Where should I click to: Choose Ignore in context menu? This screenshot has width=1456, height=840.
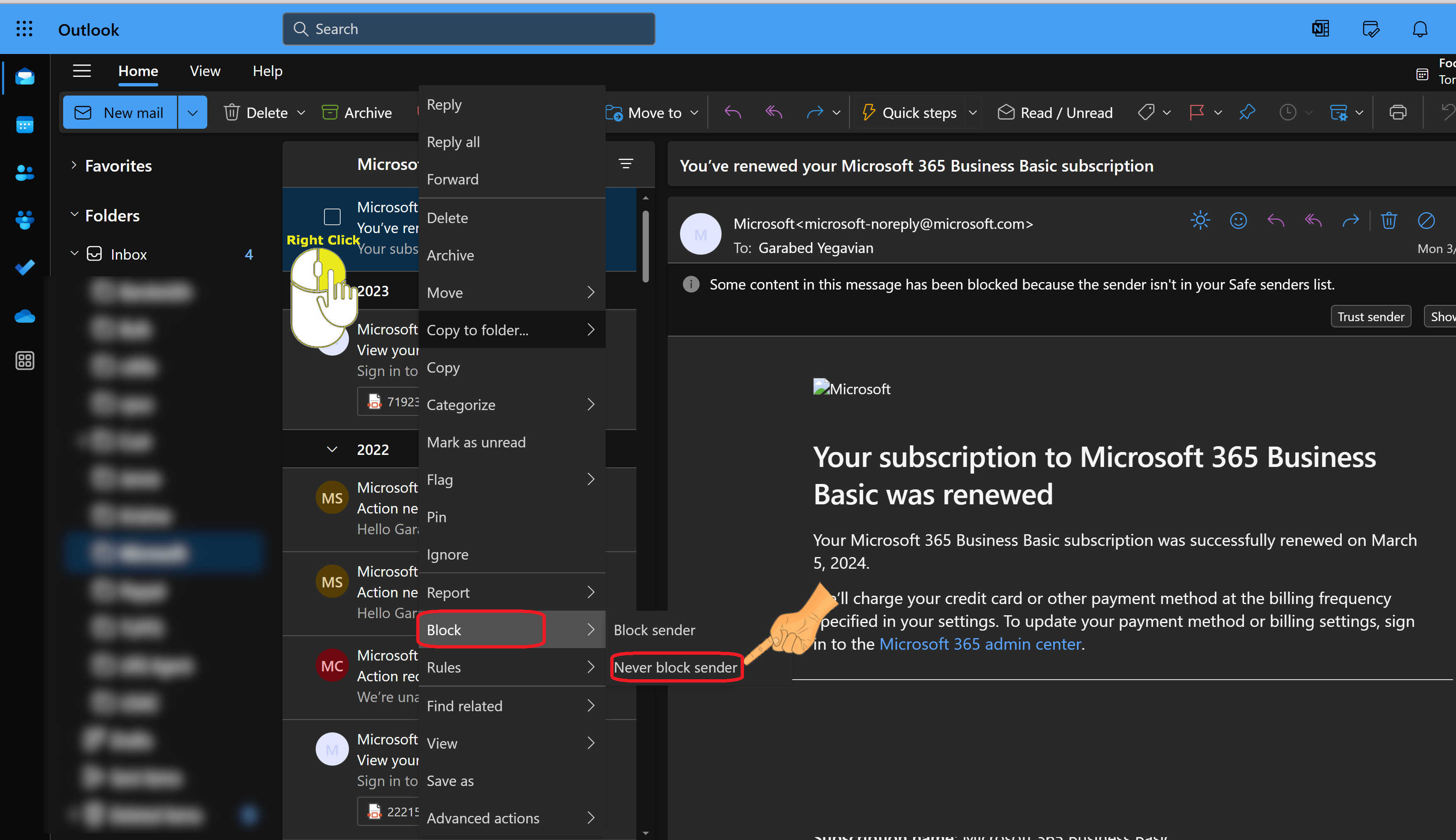point(512,555)
